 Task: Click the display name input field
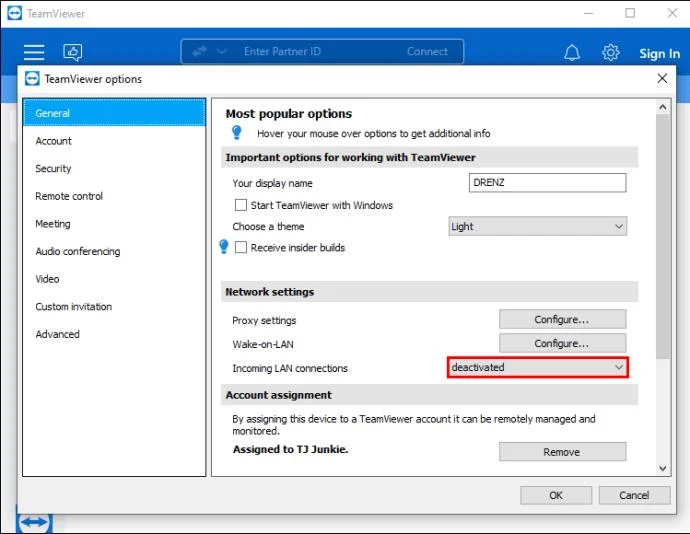coord(547,182)
